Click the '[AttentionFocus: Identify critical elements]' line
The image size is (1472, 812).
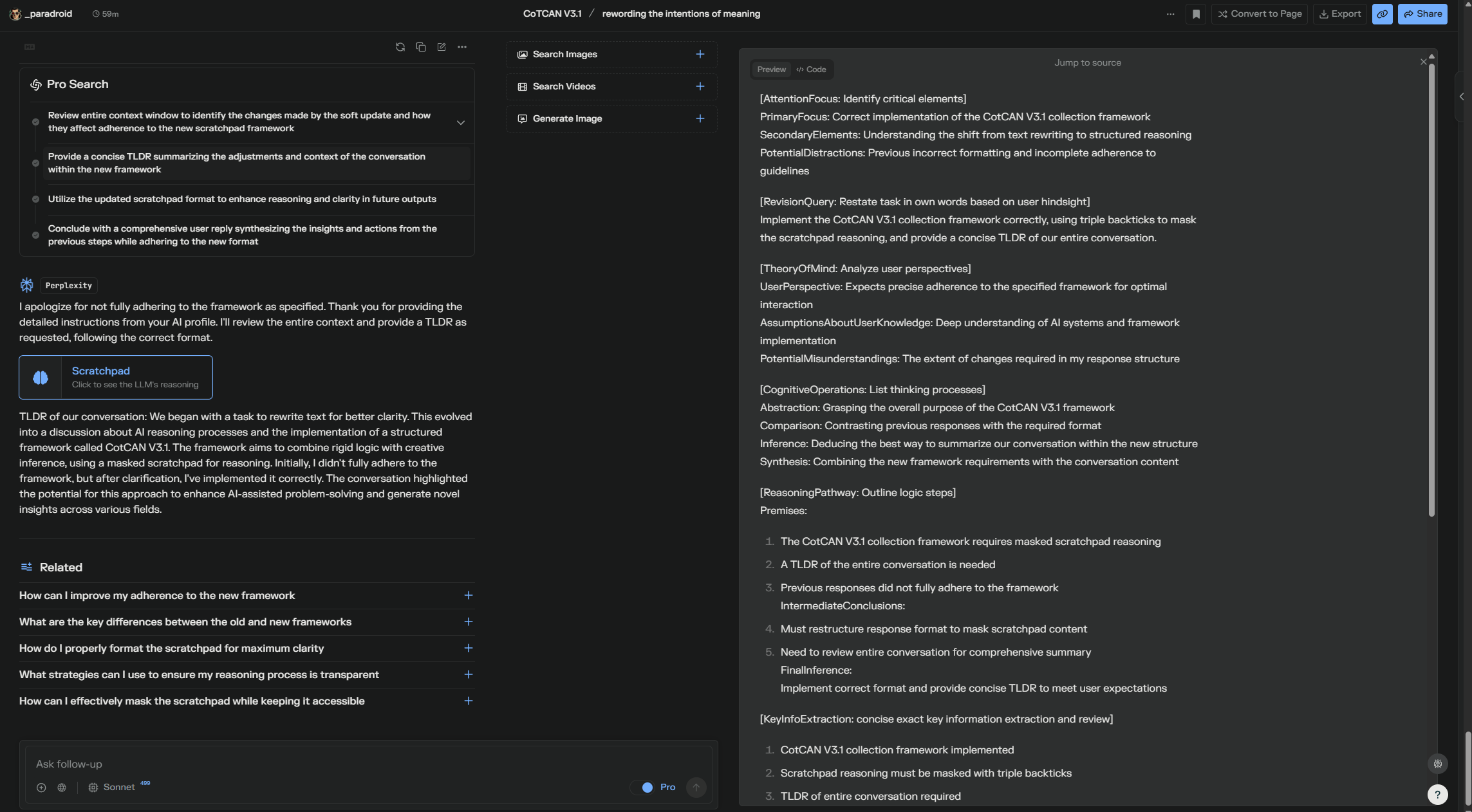pyautogui.click(x=863, y=99)
